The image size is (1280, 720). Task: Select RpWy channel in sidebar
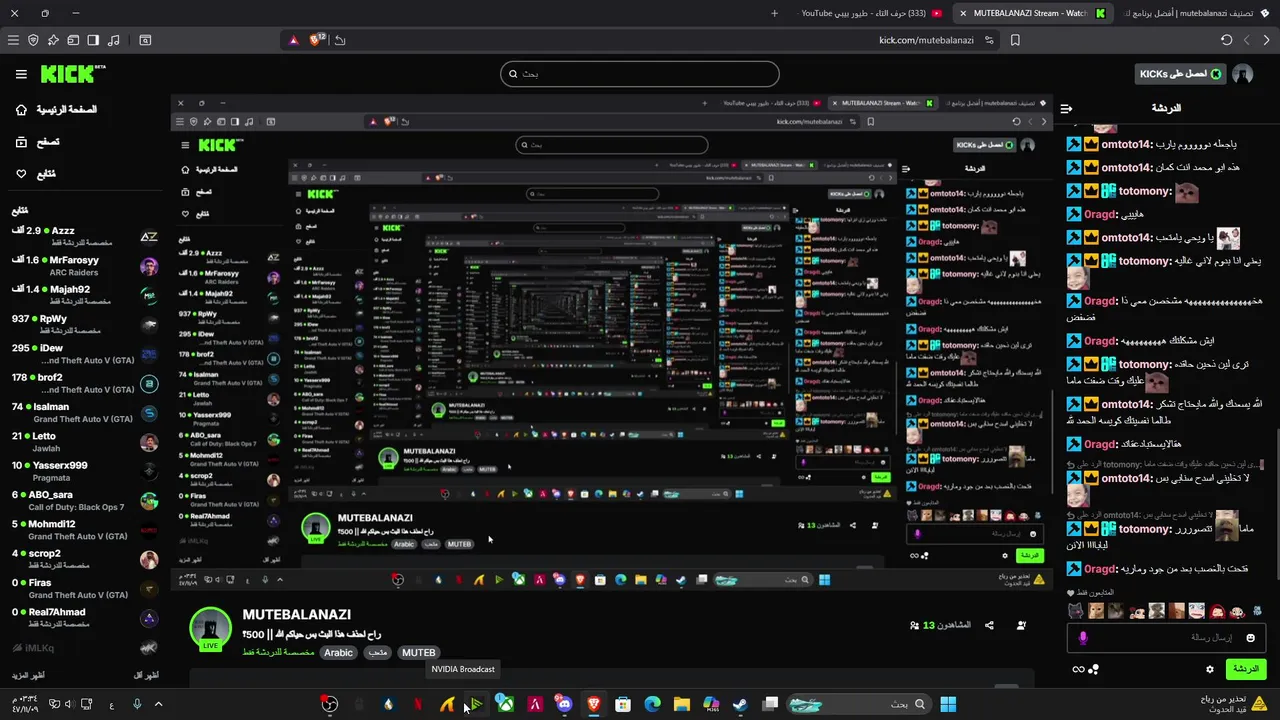[x=85, y=325]
